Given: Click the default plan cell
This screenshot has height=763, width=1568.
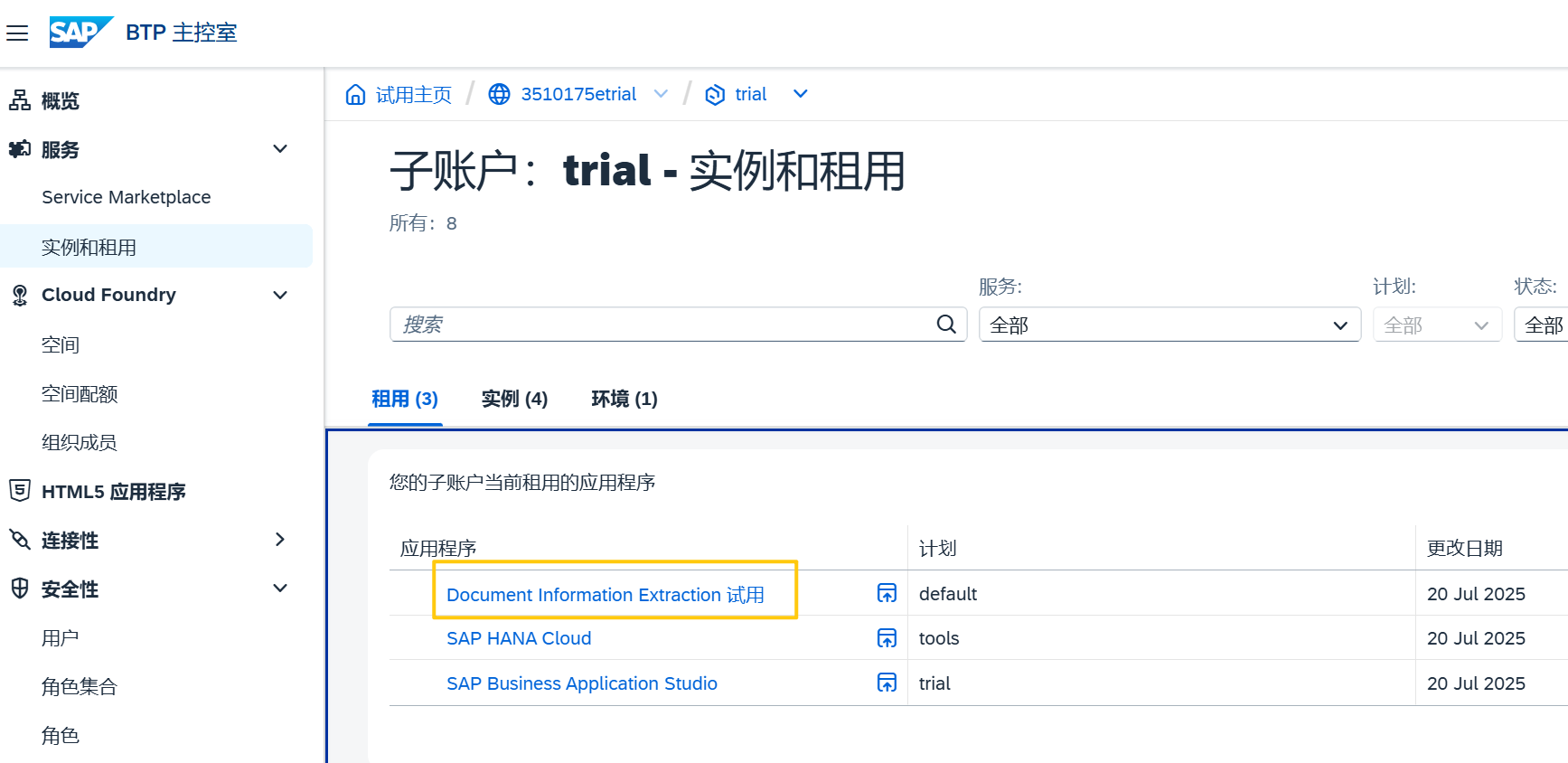Looking at the screenshot, I should [x=948, y=594].
